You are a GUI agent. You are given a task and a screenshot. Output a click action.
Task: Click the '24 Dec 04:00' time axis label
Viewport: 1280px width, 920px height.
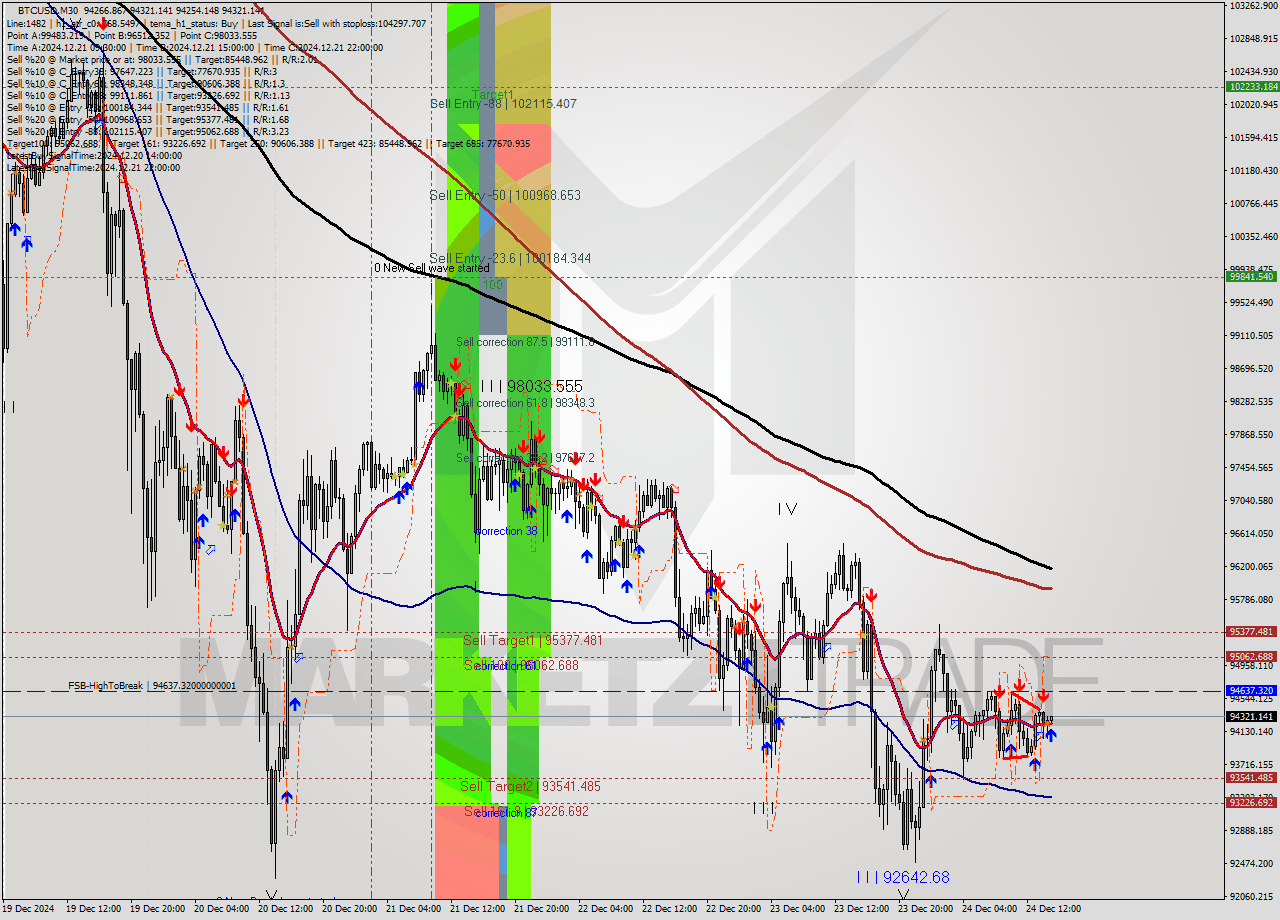pyautogui.click(x=990, y=909)
